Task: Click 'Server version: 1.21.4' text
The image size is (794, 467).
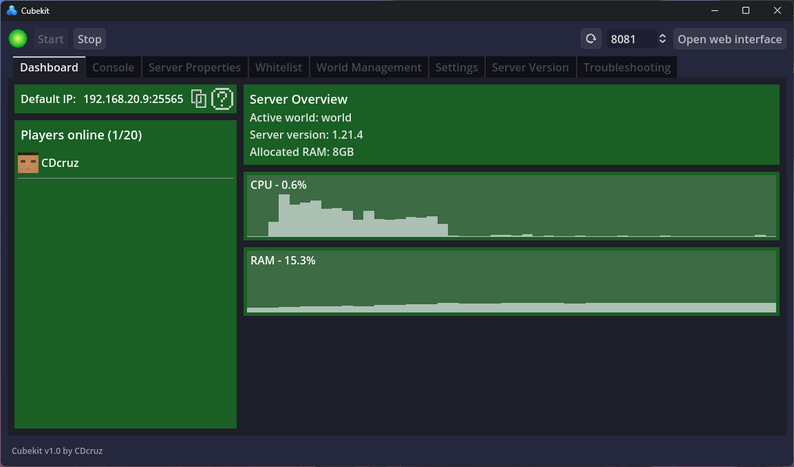Action: tap(306, 135)
